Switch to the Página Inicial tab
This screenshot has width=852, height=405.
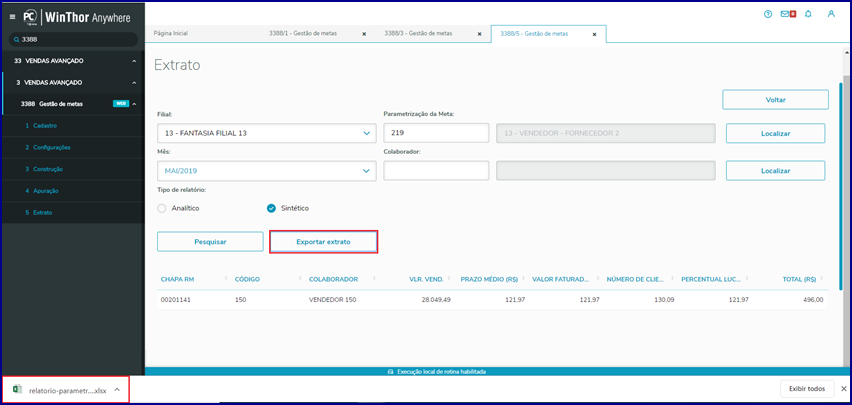click(171, 33)
